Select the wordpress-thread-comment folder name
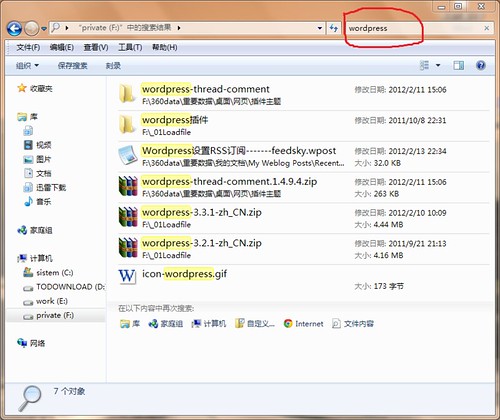The width and height of the screenshot is (500, 420). (206, 89)
